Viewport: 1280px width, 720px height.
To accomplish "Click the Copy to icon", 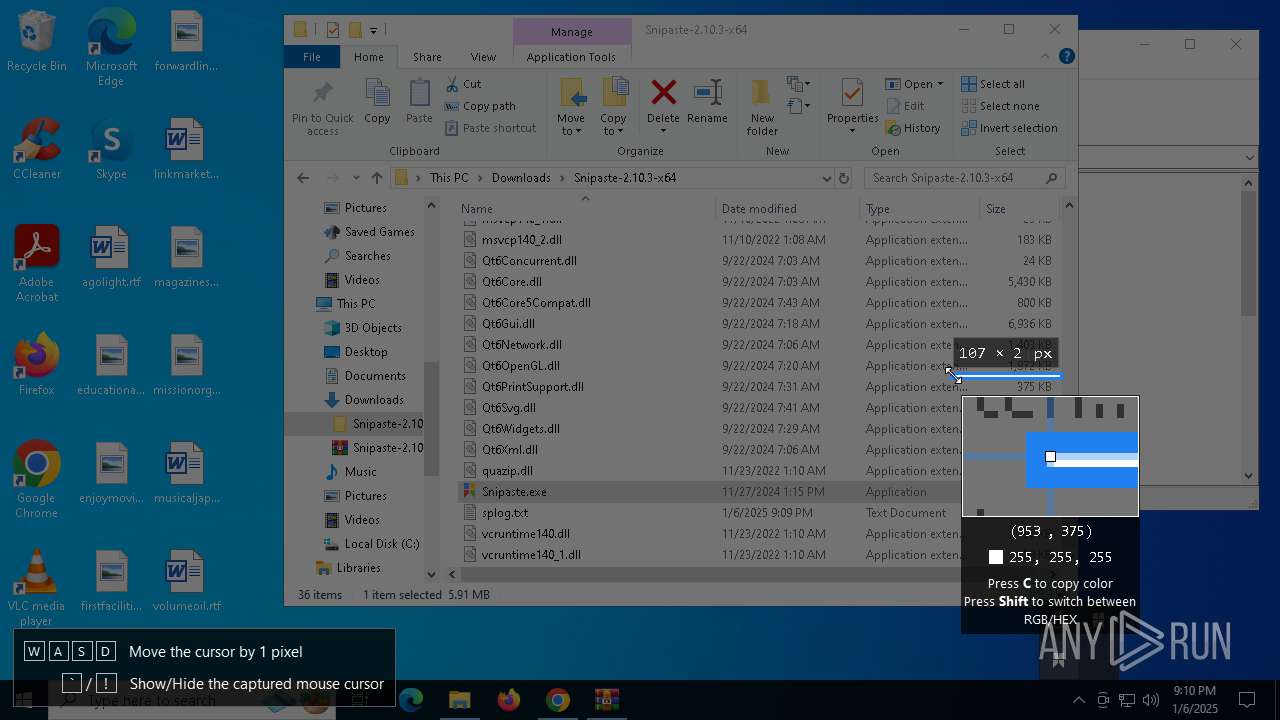I will (614, 92).
